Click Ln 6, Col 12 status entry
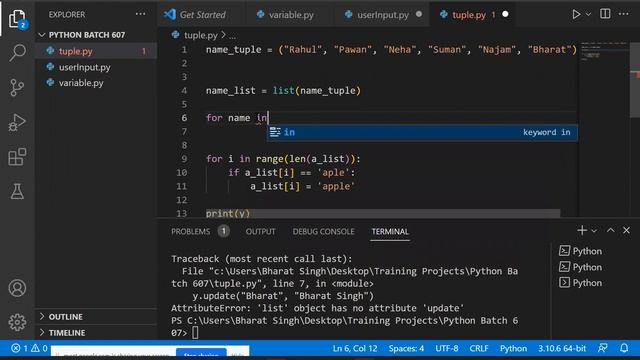Viewport: 640px width, 360px height. (355, 349)
